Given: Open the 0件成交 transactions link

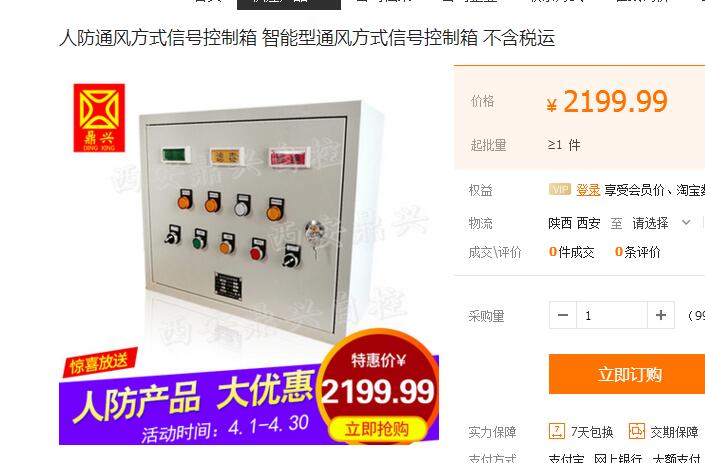Looking at the screenshot, I should tap(571, 252).
